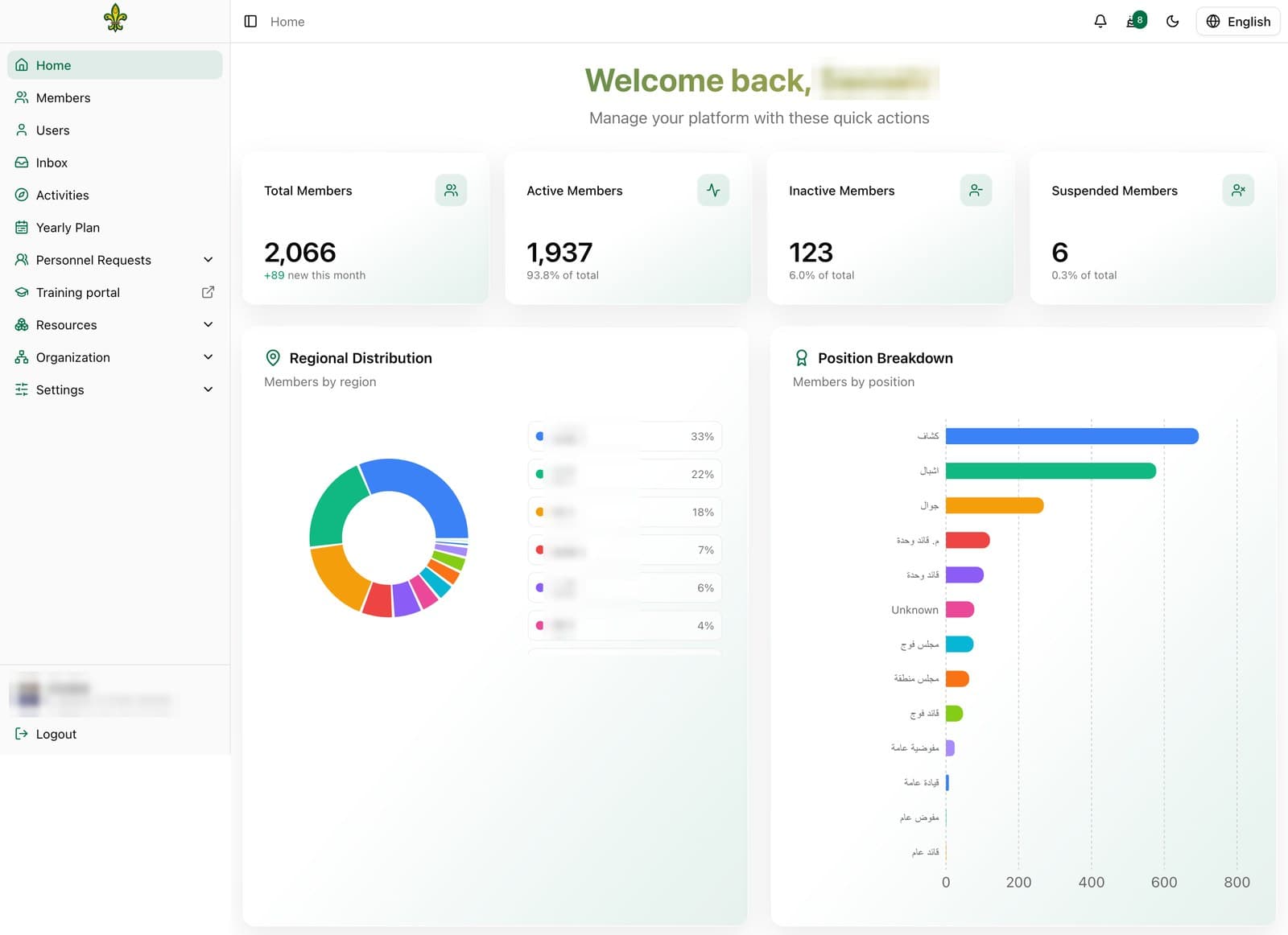Click the Logout arrow icon
Image resolution: width=1288 pixels, height=935 pixels.
click(x=22, y=734)
